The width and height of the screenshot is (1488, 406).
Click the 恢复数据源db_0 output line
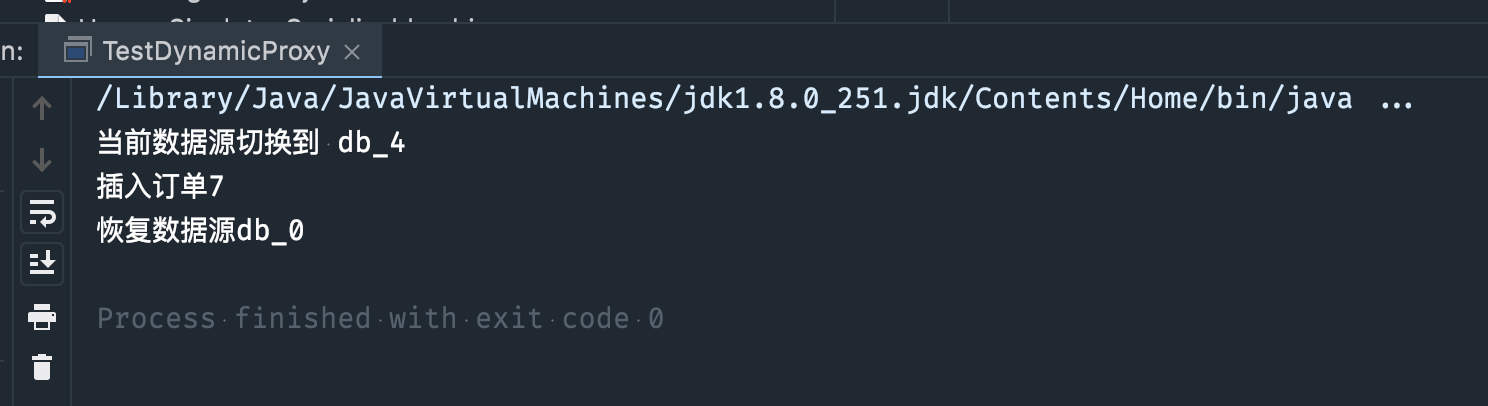[x=200, y=231]
